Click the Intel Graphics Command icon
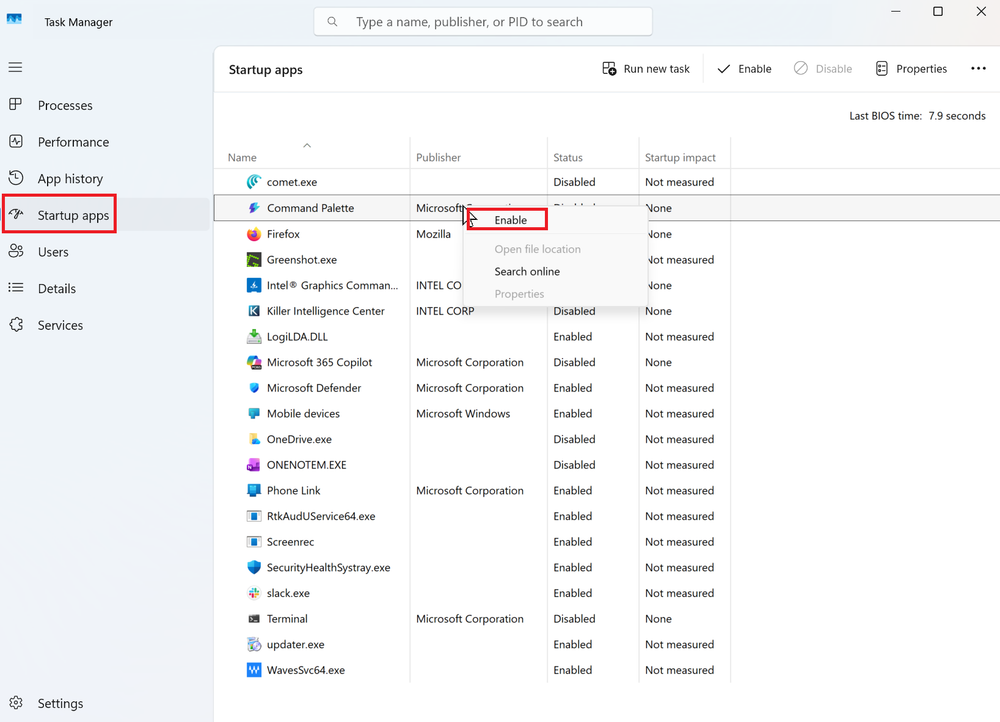The width and height of the screenshot is (1000, 722). pyautogui.click(x=254, y=285)
